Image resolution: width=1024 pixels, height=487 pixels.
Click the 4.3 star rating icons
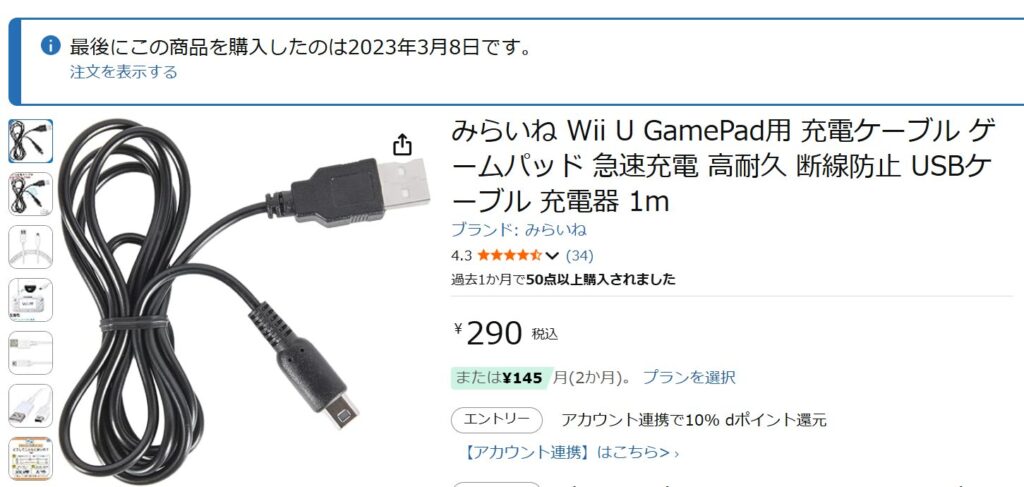pyautogui.click(x=509, y=255)
